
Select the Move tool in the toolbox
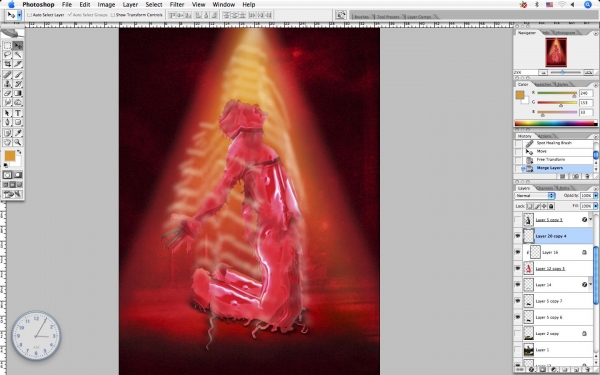[x=18, y=46]
